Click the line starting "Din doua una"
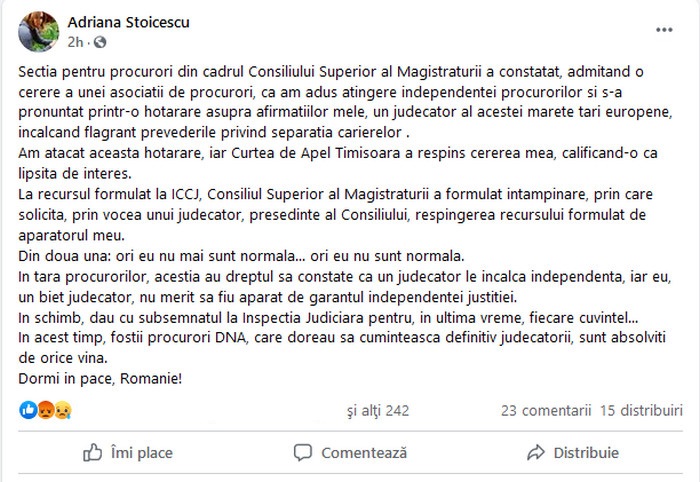Screen dimensions: 700x482 point(241,256)
